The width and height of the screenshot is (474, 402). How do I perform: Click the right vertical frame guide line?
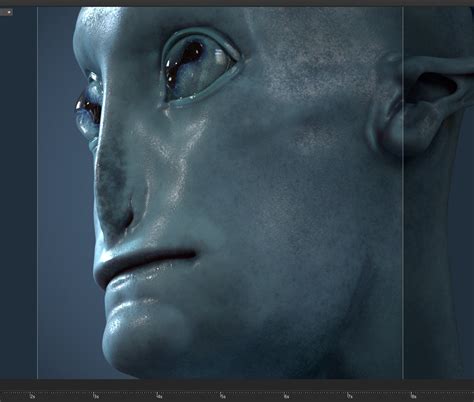click(403, 193)
